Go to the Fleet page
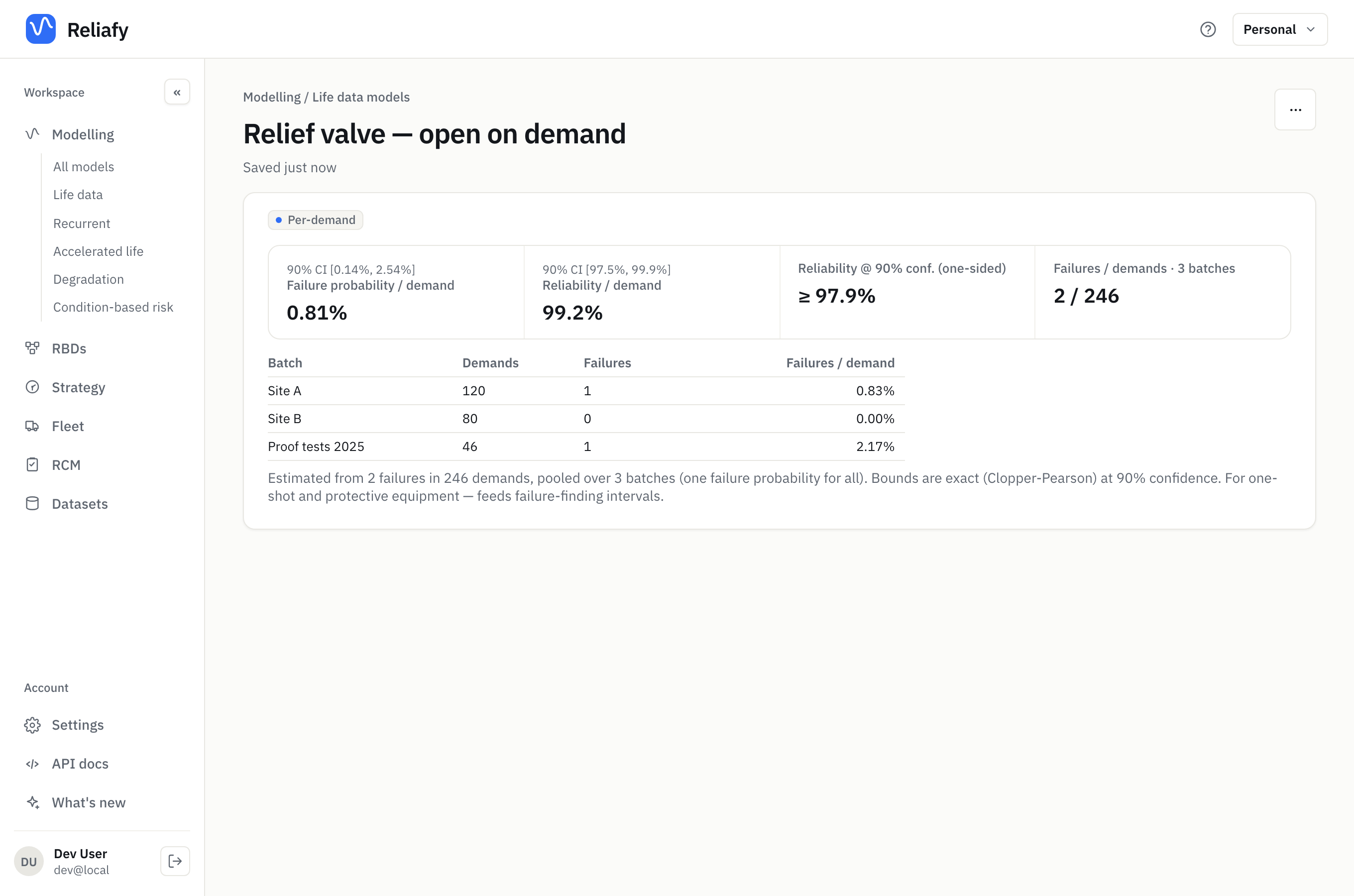Screen dimensions: 1354x896 coord(68,426)
